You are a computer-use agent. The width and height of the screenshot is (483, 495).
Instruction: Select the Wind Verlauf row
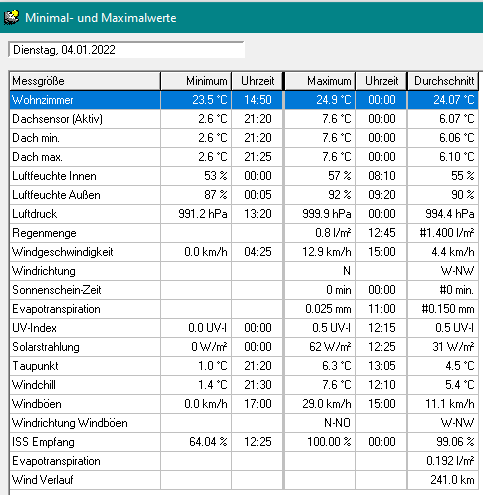(x=244, y=480)
